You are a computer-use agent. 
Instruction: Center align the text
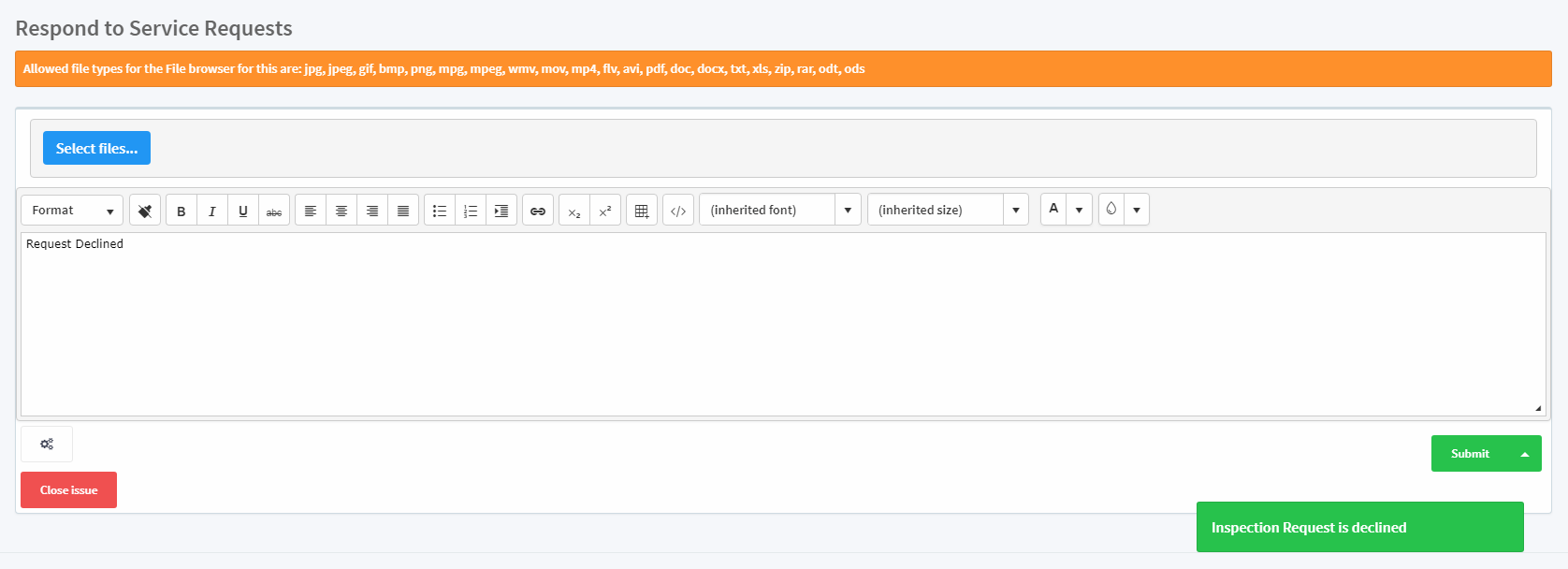(341, 211)
